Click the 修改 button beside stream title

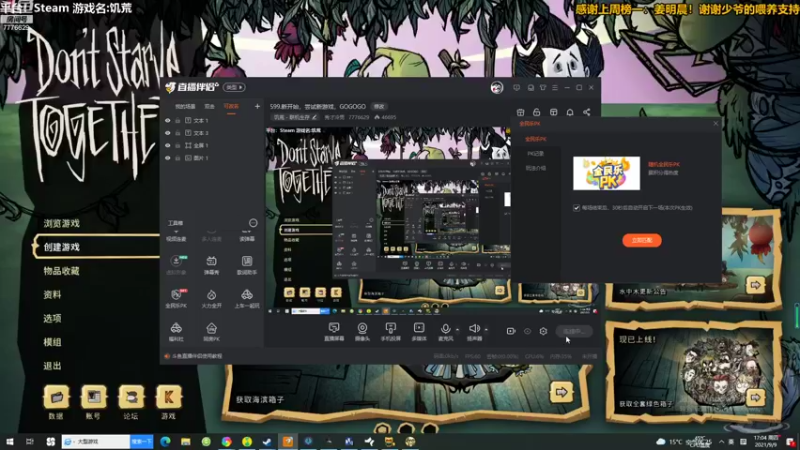pos(379,107)
